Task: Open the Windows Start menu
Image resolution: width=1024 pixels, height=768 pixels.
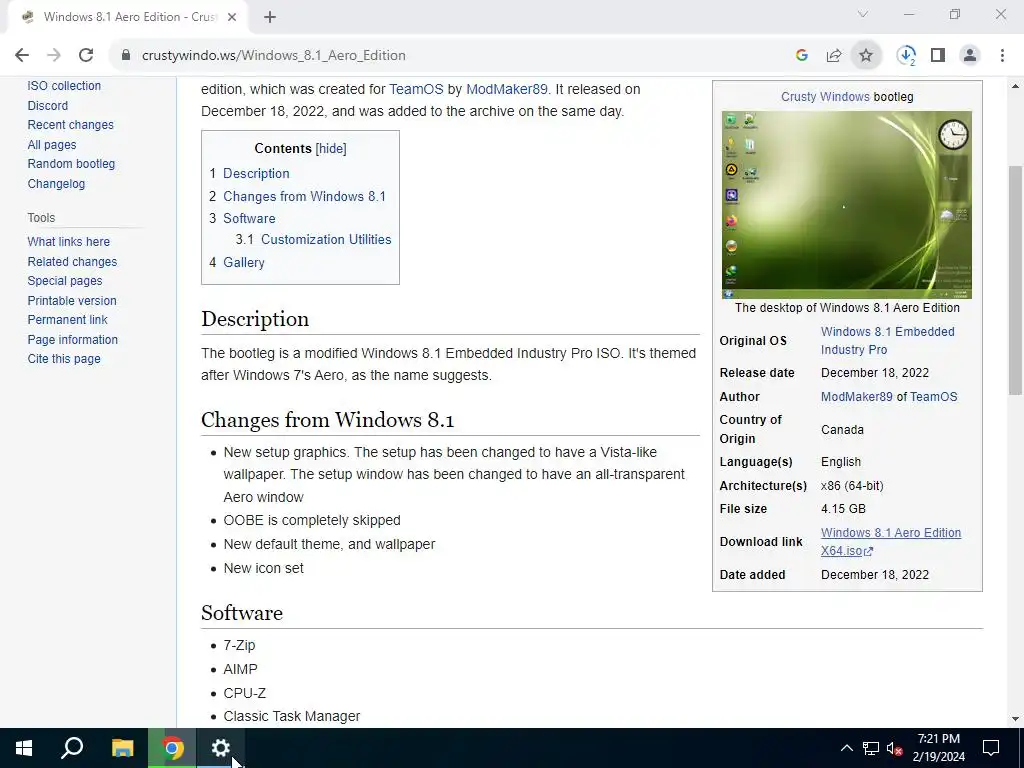Action: [24, 748]
